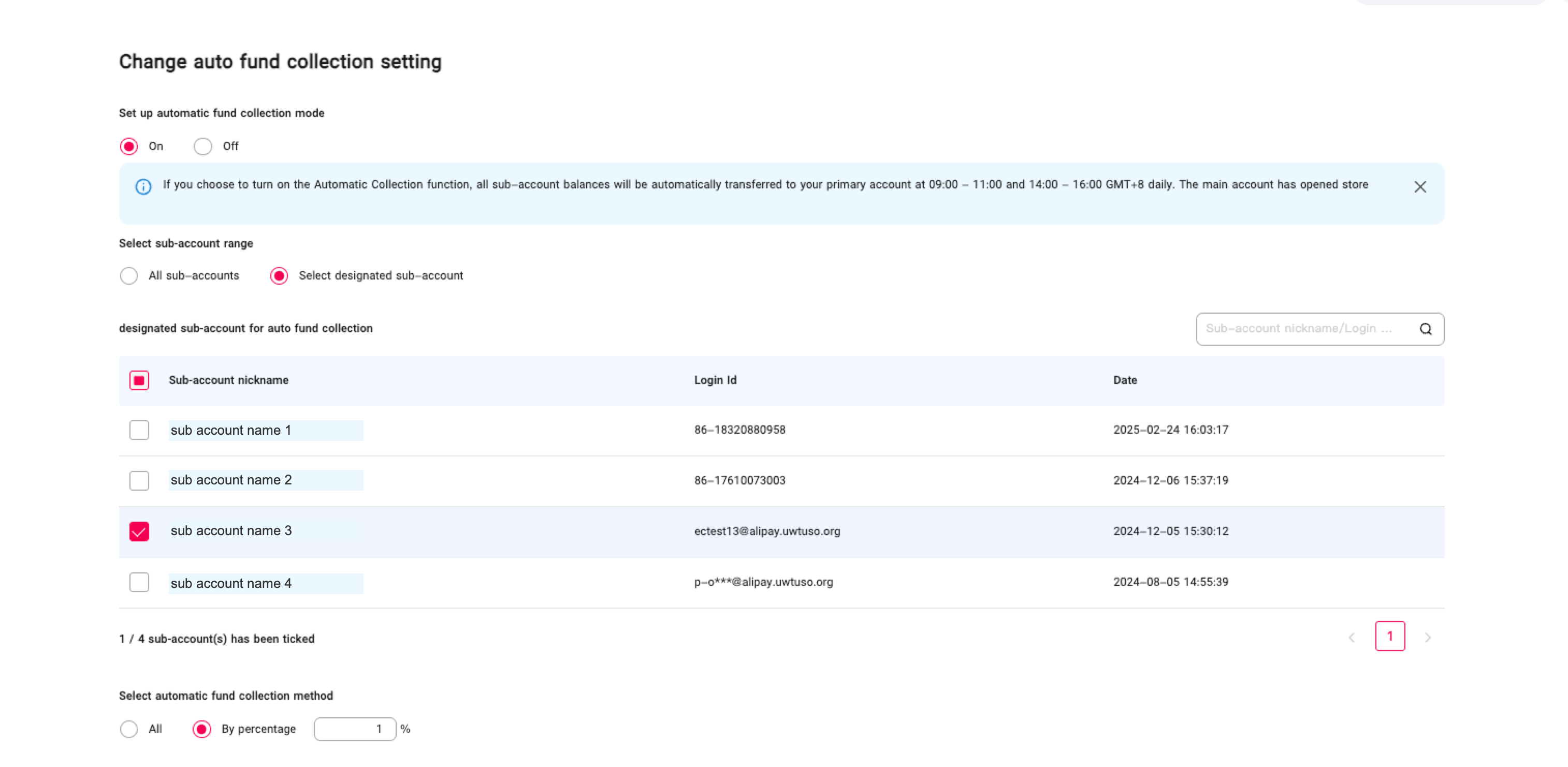
Task: Click nickname 'sub account name 1'
Action: (231, 430)
